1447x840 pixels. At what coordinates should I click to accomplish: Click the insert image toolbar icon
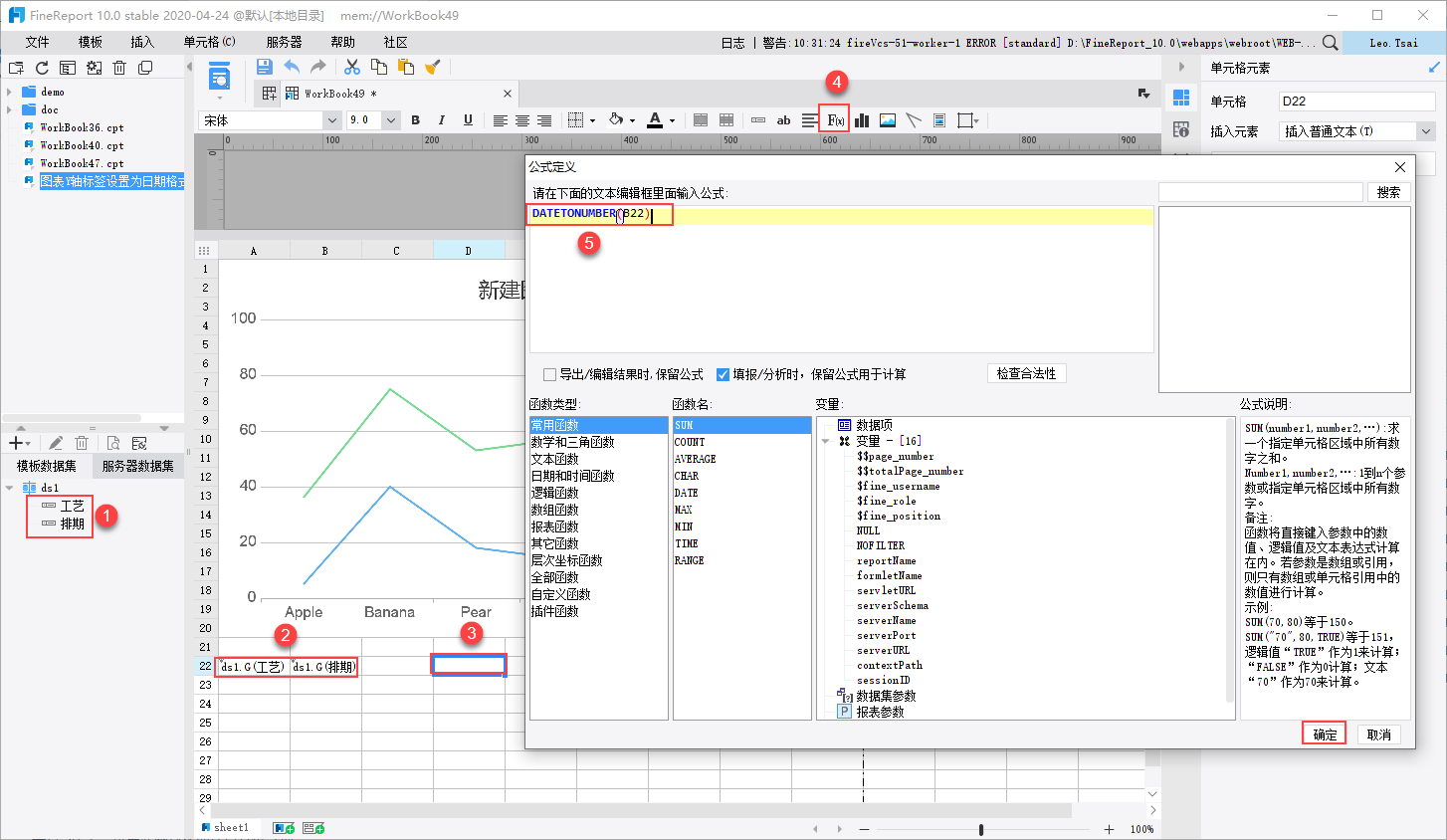coord(888,120)
